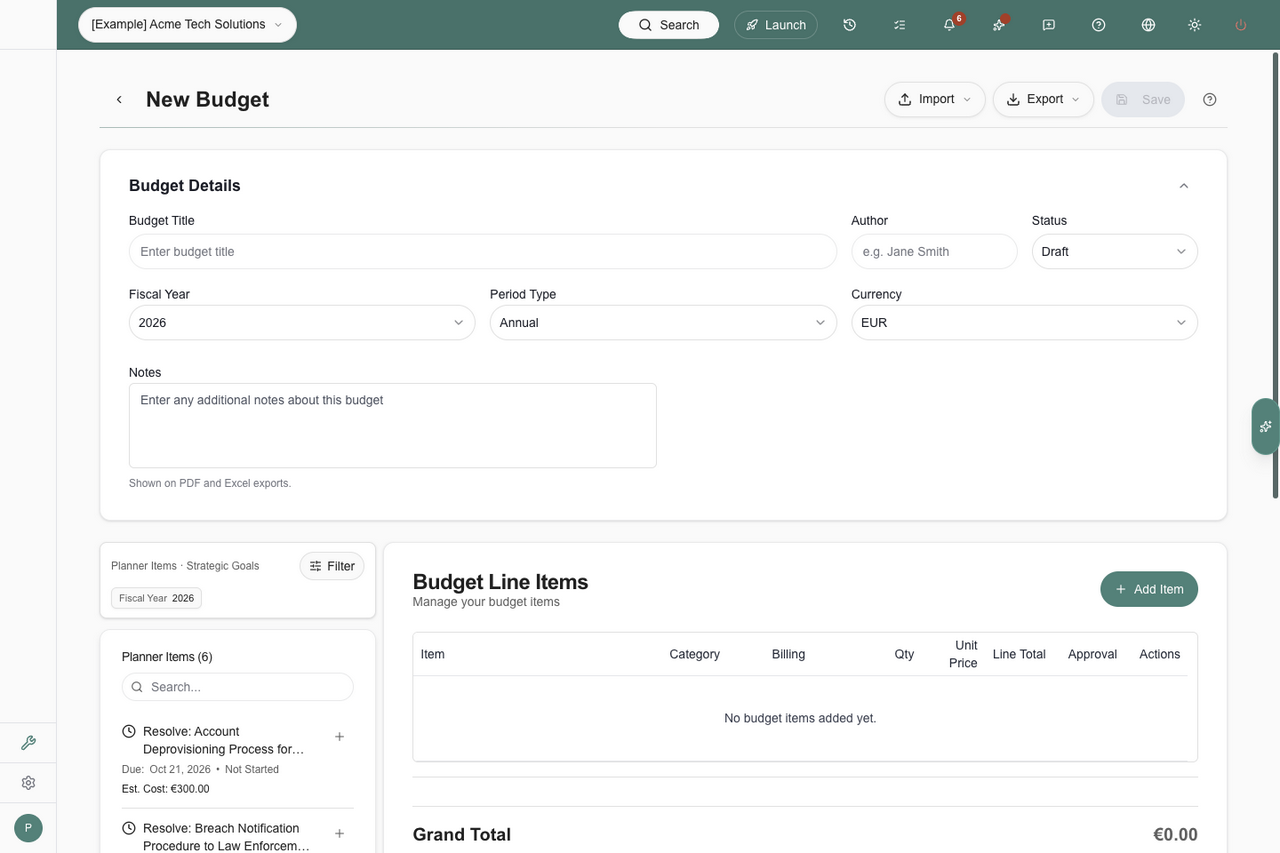The width and height of the screenshot is (1280, 853).
Task: Click the Search button in header
Action: click(x=669, y=25)
